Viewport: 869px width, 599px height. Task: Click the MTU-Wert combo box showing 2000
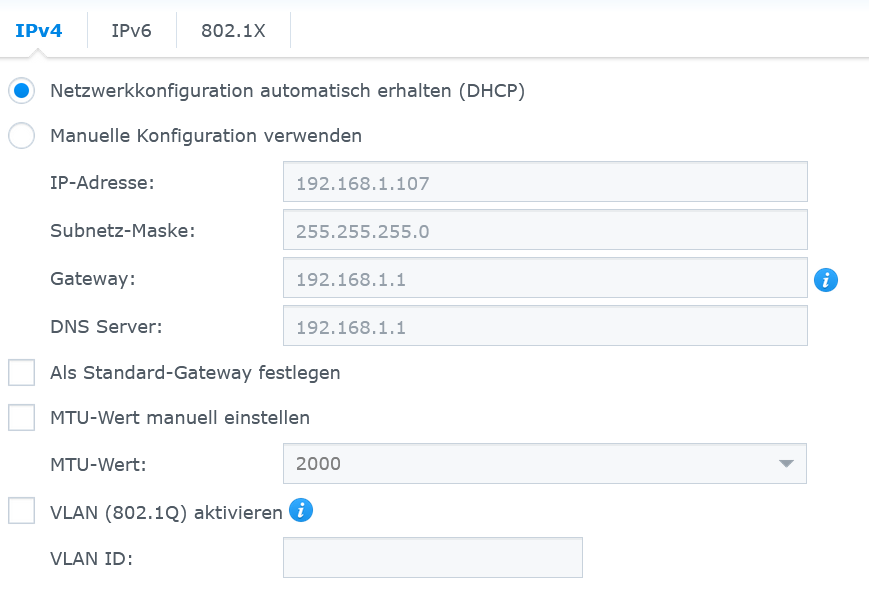coord(530,464)
